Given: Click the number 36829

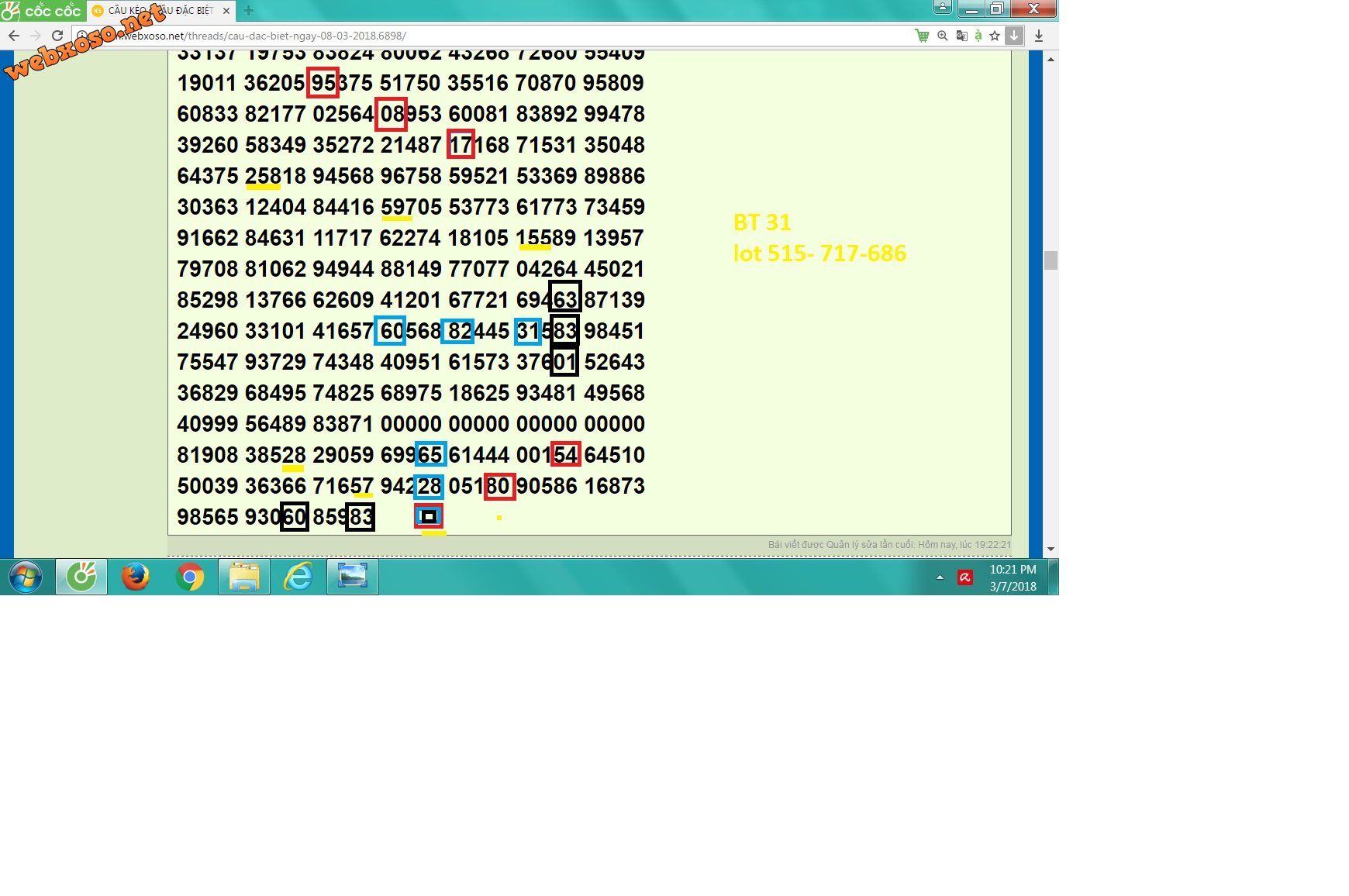Looking at the screenshot, I should 207,393.
